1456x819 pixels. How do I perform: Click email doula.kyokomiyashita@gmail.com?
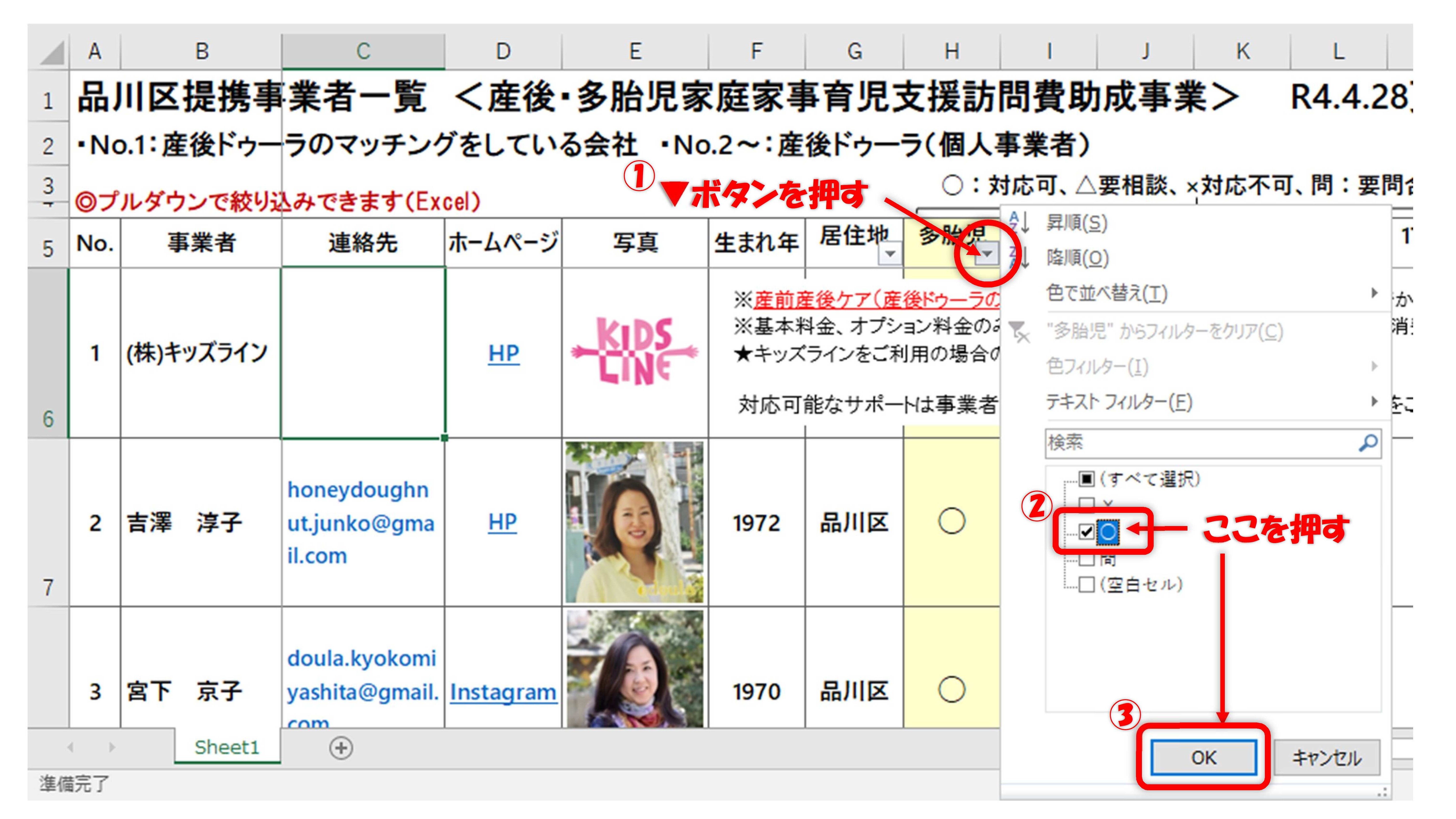coord(362,691)
